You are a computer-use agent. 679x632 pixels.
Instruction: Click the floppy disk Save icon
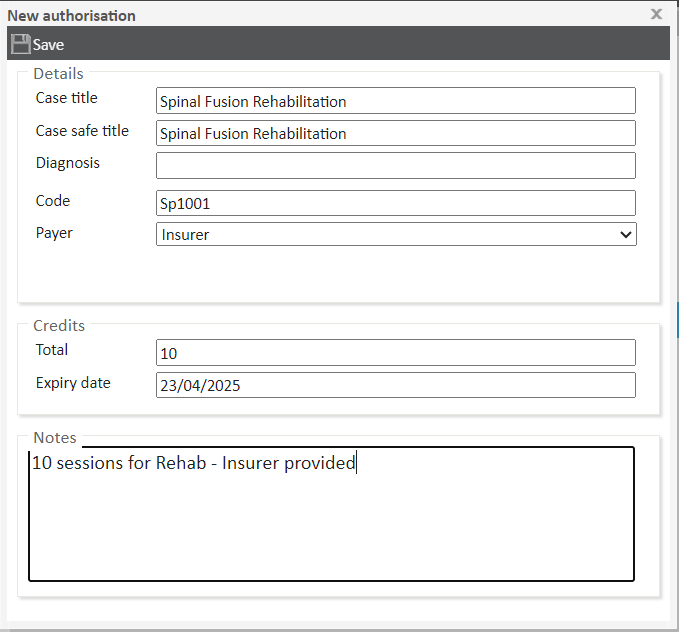tap(20, 44)
